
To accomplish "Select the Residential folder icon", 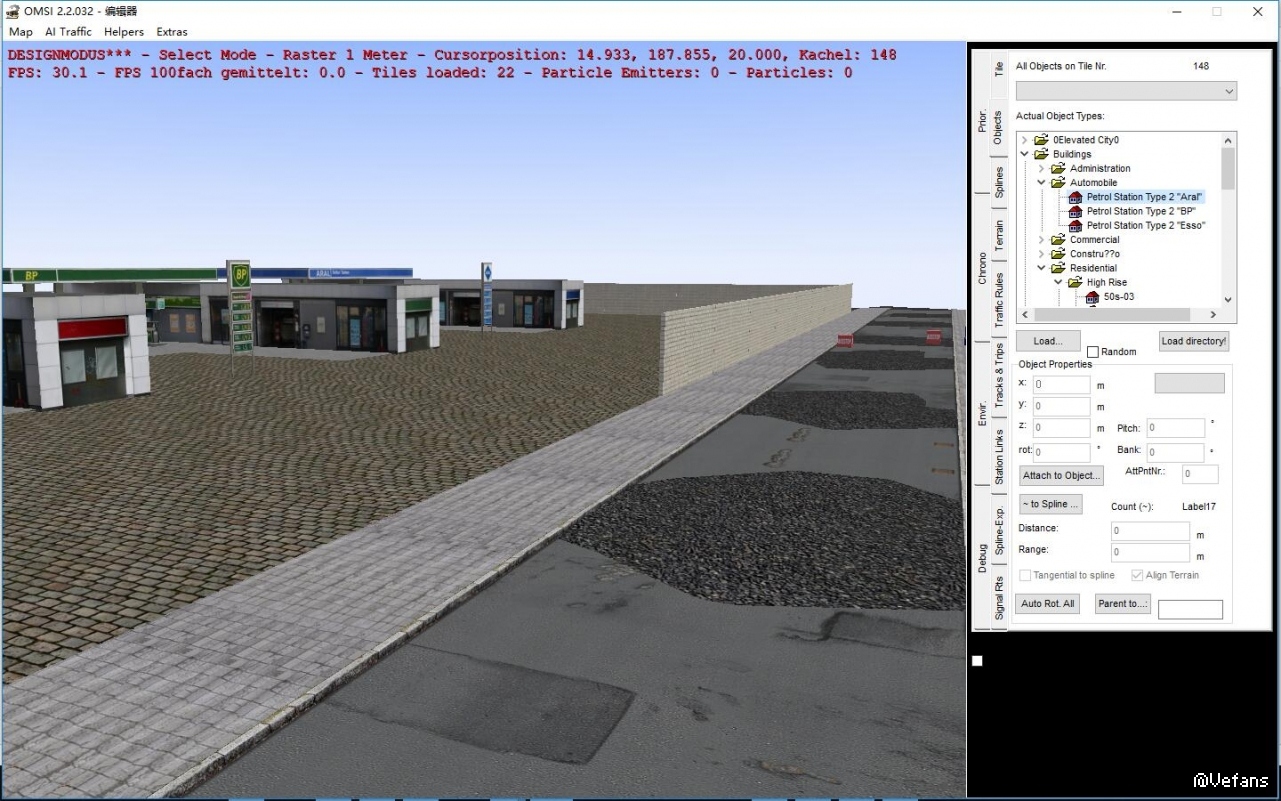I will click(x=1058, y=268).
